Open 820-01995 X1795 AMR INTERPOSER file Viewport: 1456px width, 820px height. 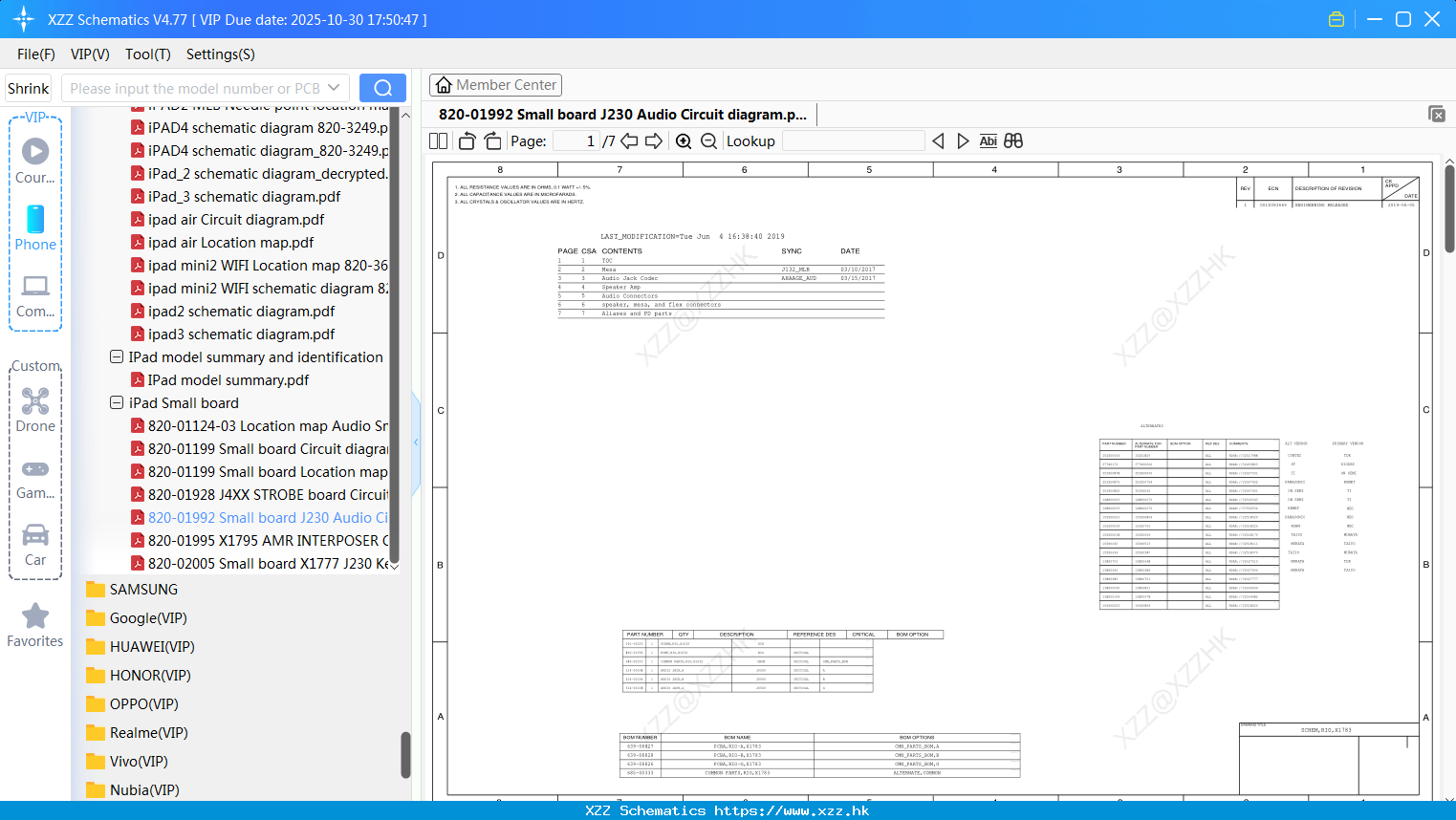coord(259,540)
